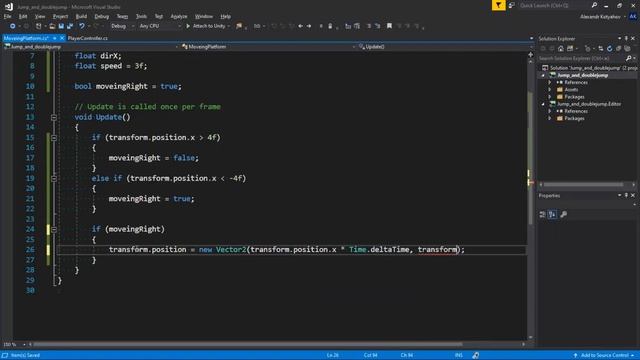This screenshot has height=360, width=640.
Task: Collapse the 'else if' block outline
Action: click(54, 179)
